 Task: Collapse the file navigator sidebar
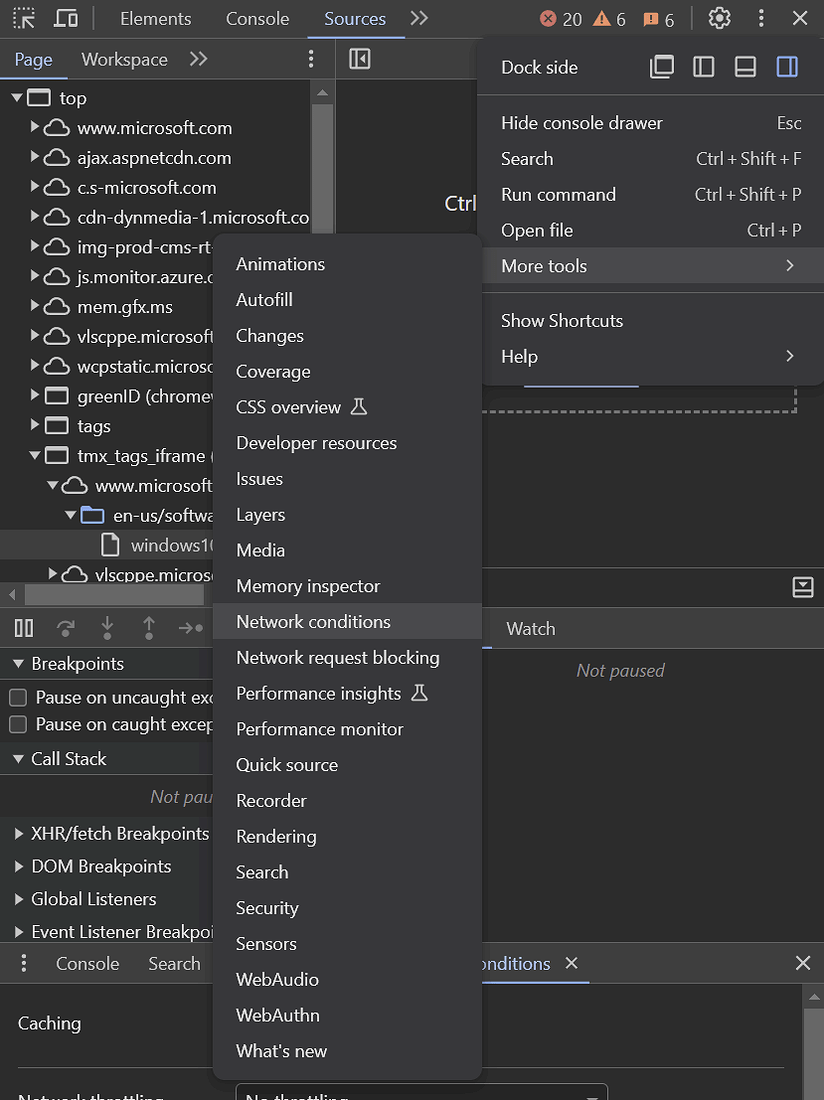coord(358,59)
